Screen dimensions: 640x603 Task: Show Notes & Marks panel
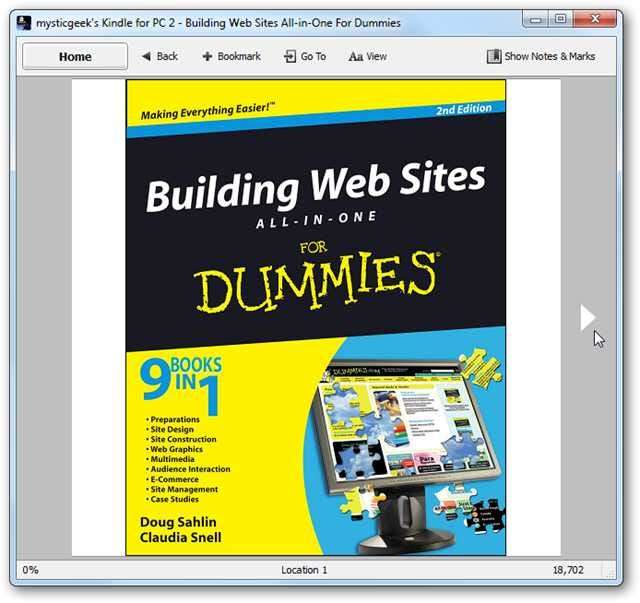click(541, 56)
